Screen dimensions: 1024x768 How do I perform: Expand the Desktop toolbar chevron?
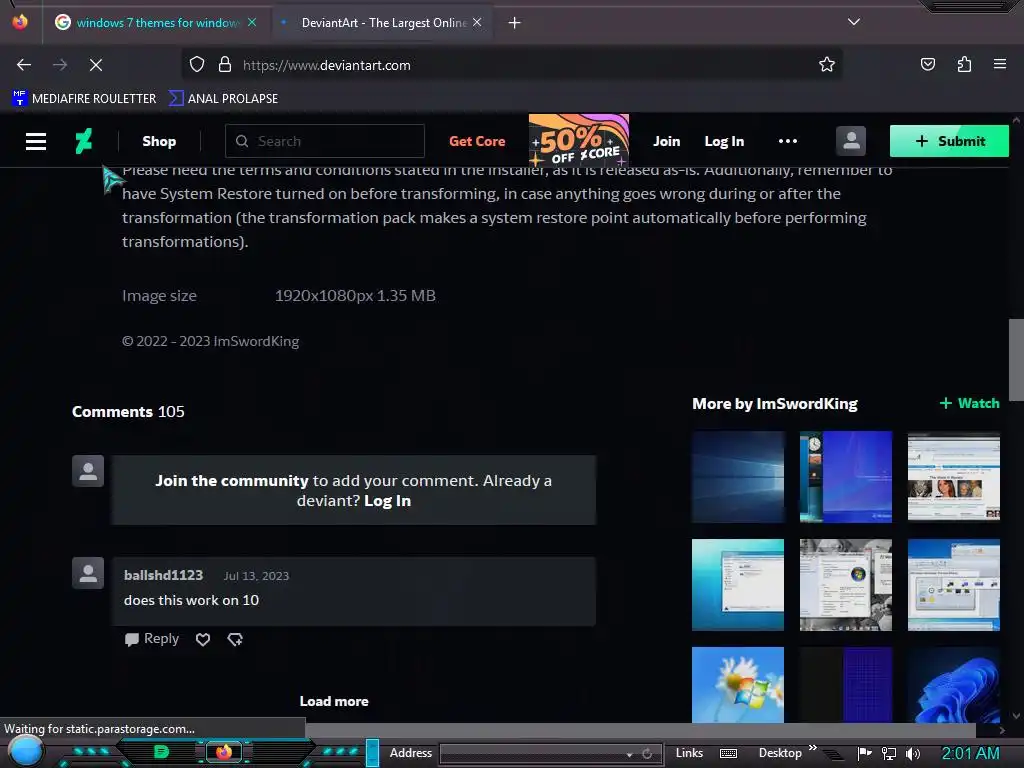pyautogui.click(x=812, y=747)
